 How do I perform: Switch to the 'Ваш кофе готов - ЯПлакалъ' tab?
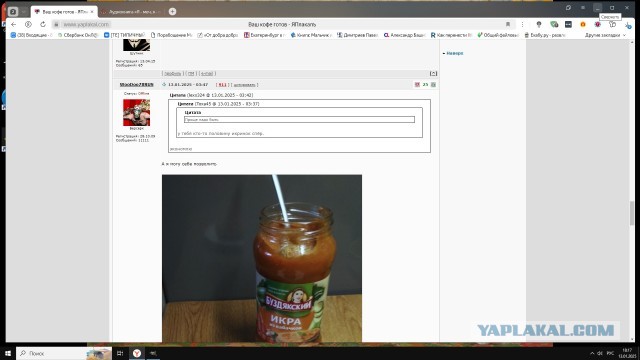(x=64, y=12)
